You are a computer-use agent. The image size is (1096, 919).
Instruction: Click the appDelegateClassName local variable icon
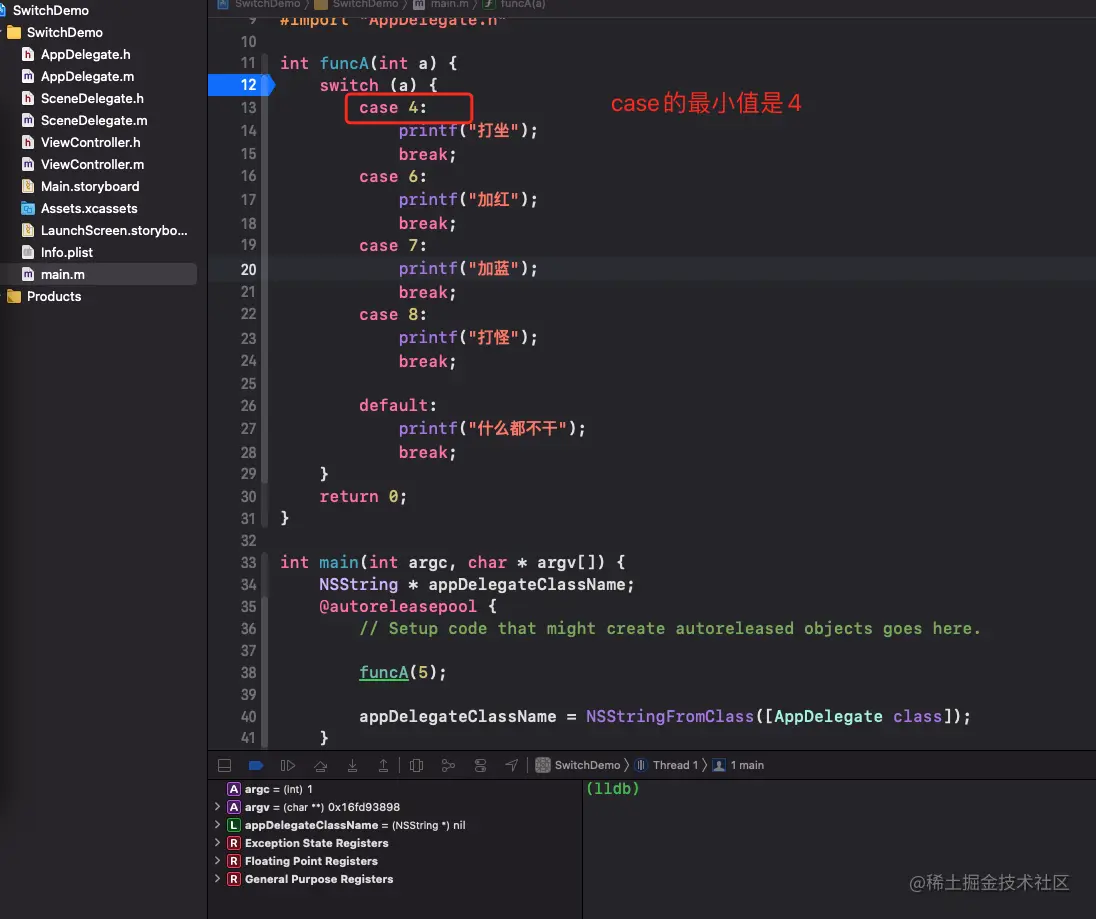point(234,825)
